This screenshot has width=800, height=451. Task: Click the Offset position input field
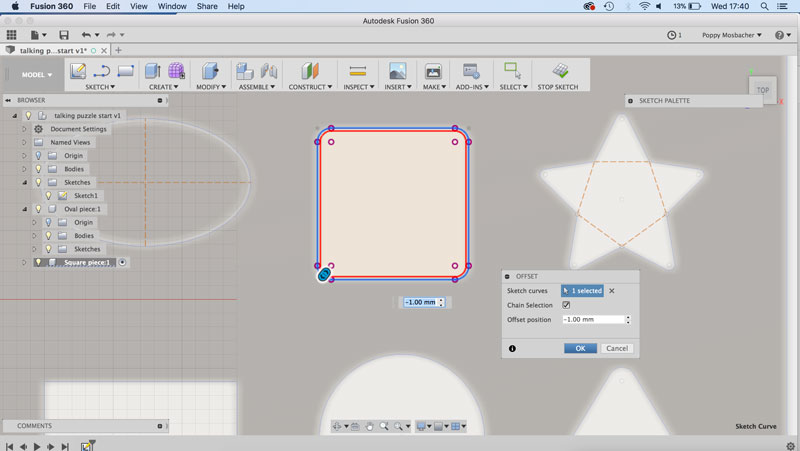(x=593, y=319)
